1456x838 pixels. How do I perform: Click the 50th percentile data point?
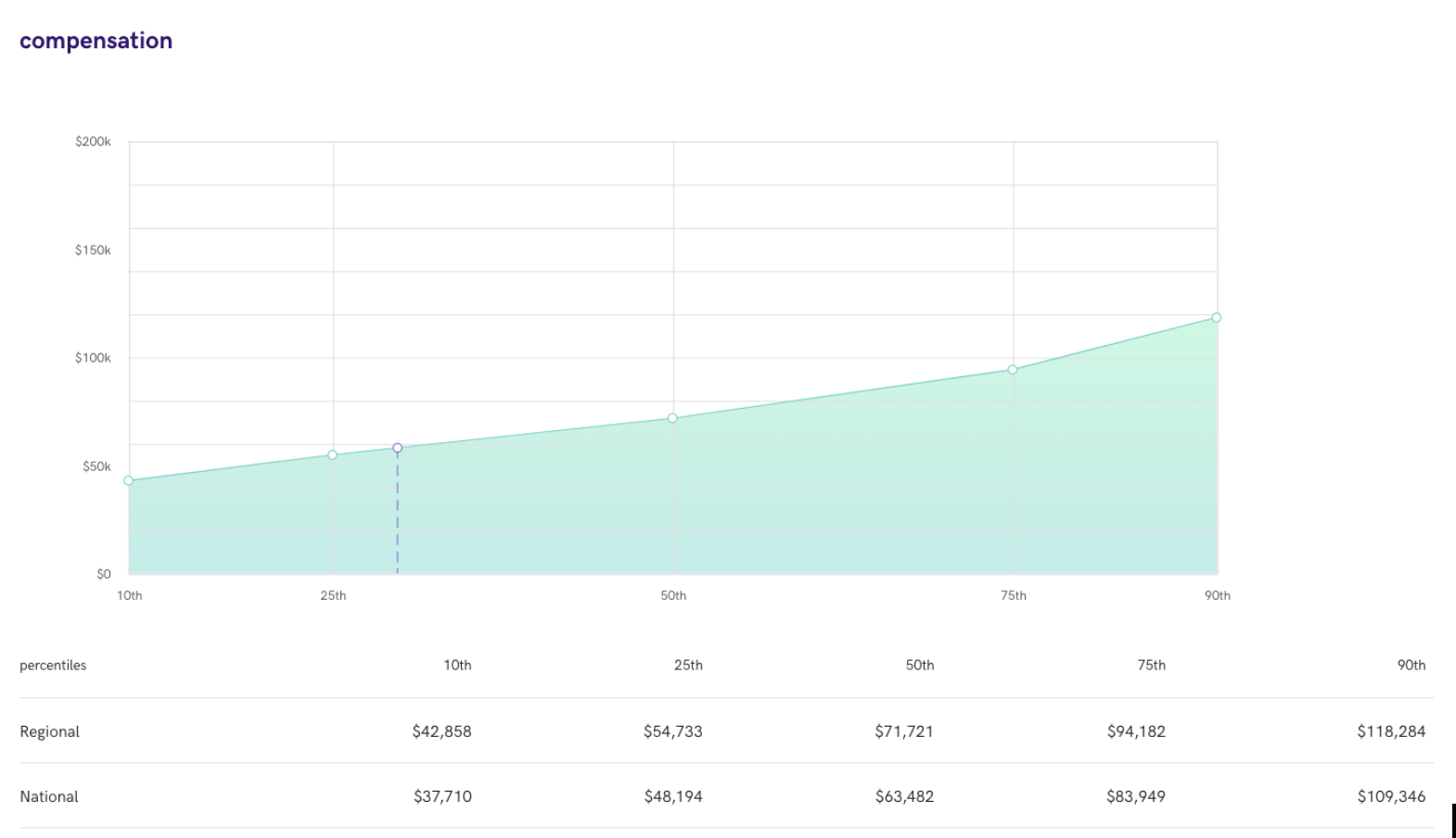coord(673,418)
